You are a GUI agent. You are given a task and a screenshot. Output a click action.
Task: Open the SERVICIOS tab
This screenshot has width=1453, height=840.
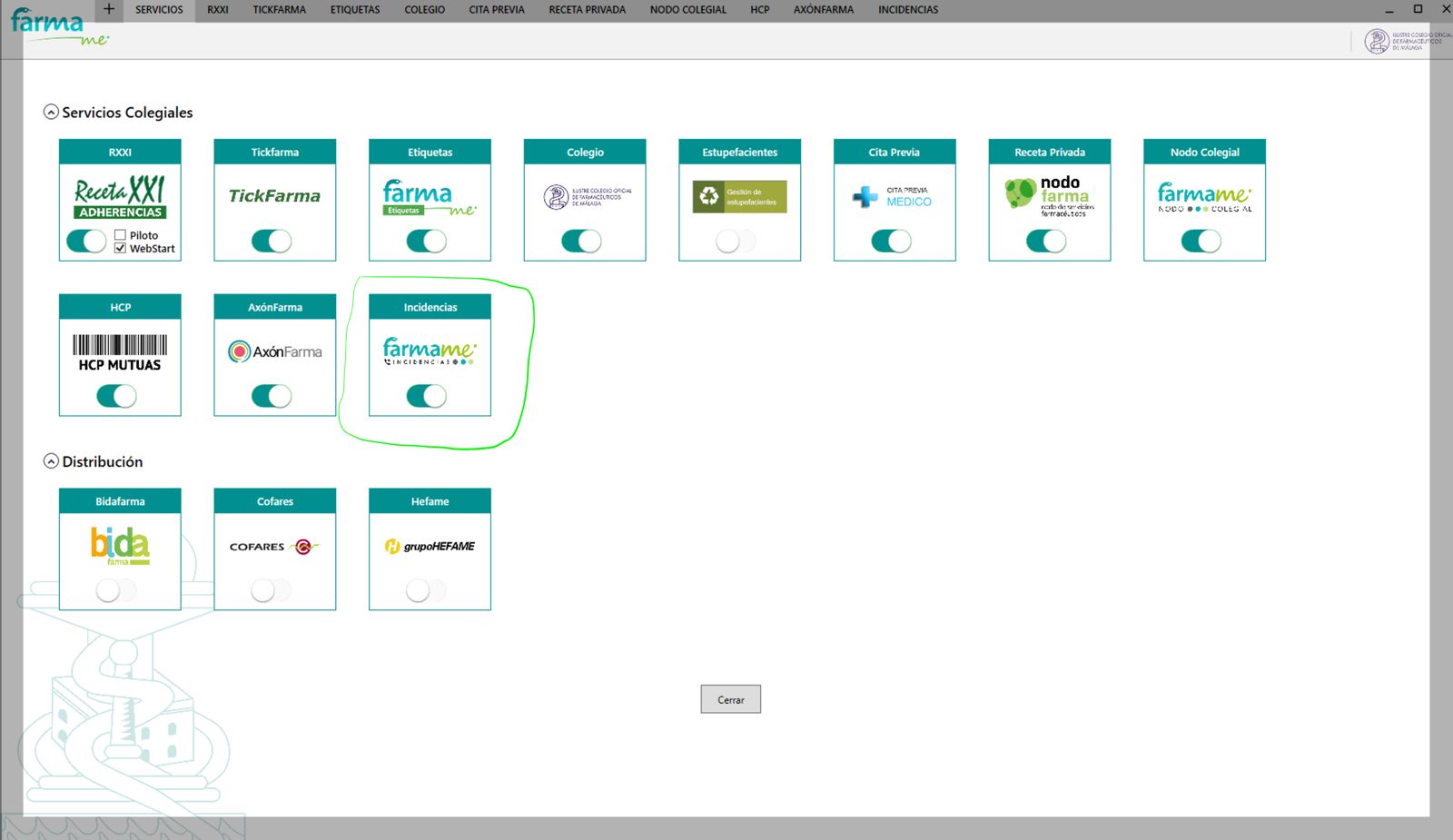pyautogui.click(x=159, y=10)
